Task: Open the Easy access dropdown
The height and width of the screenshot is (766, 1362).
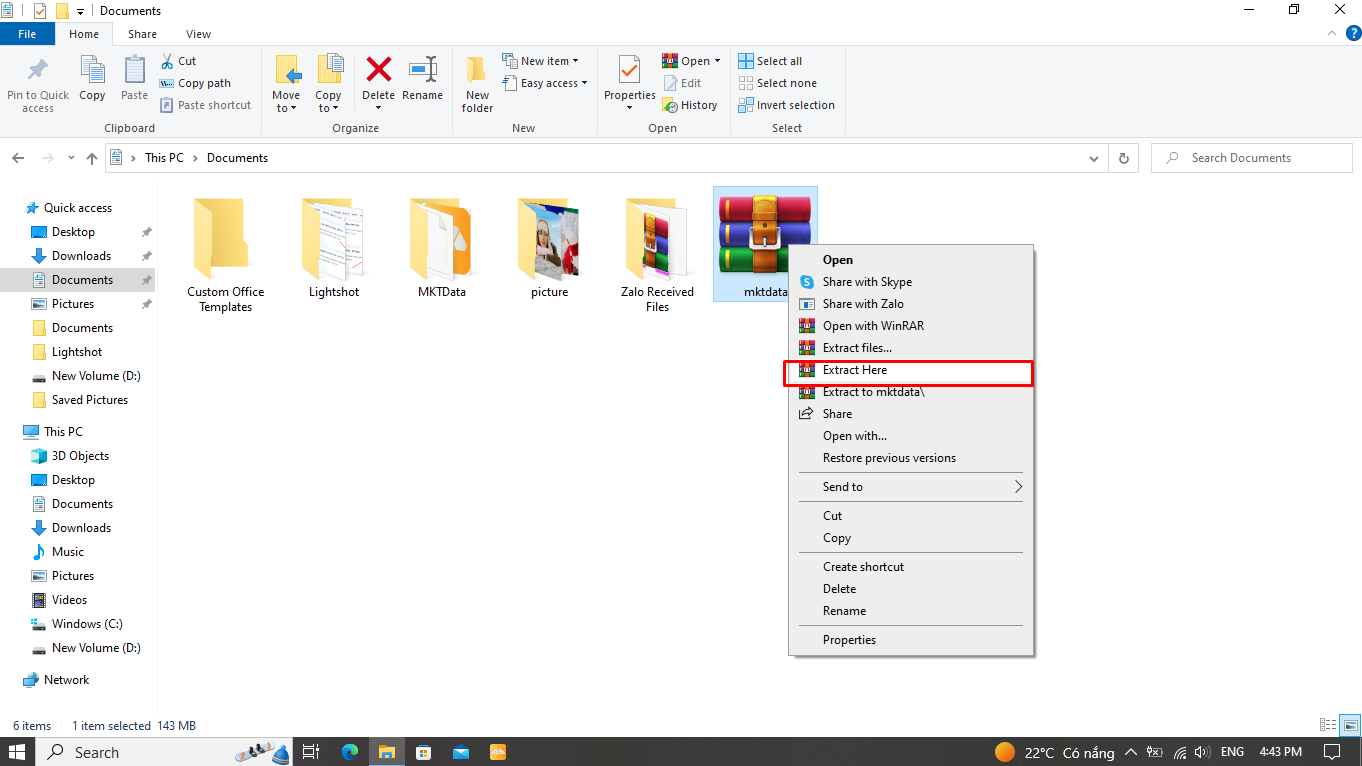Action: coord(554,84)
